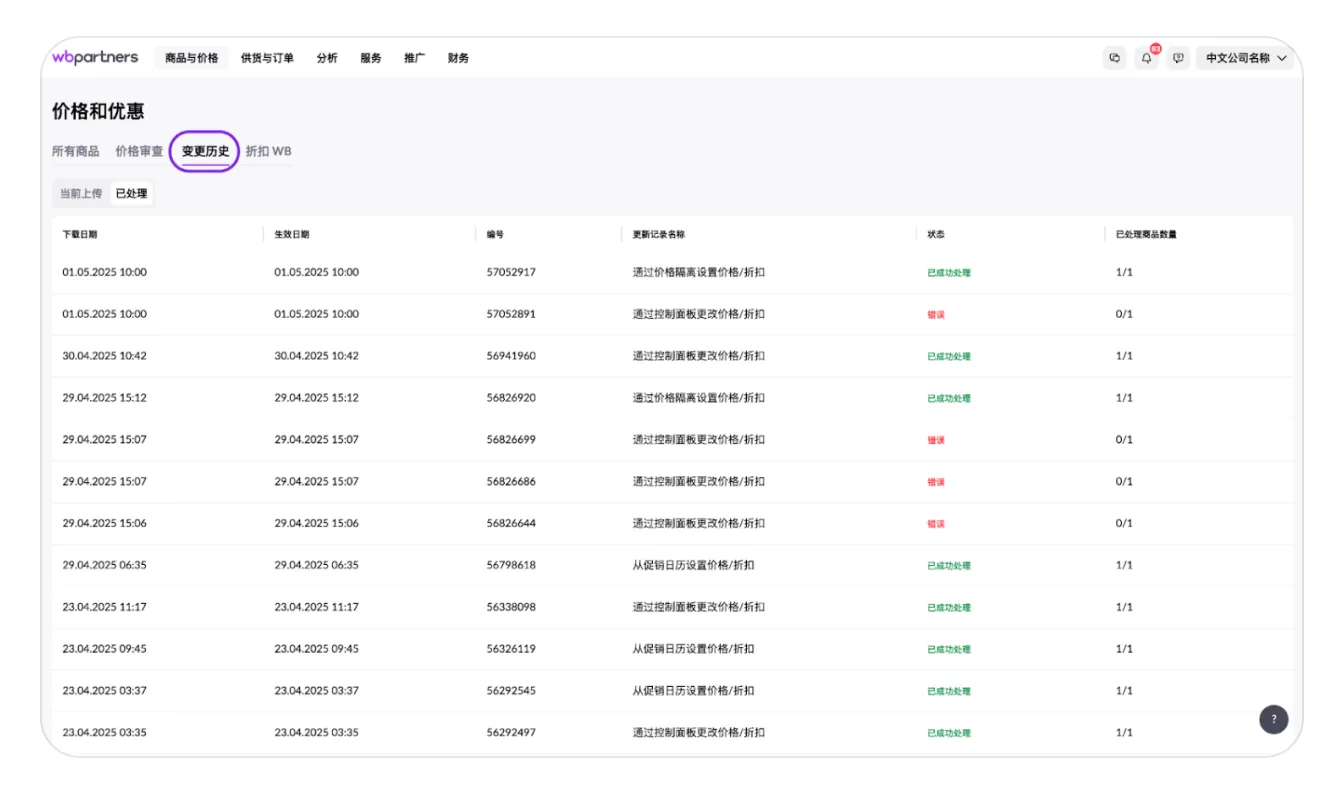Toggle to the 当前上传 view
Viewport: 1344px width, 794px height.
point(81,194)
